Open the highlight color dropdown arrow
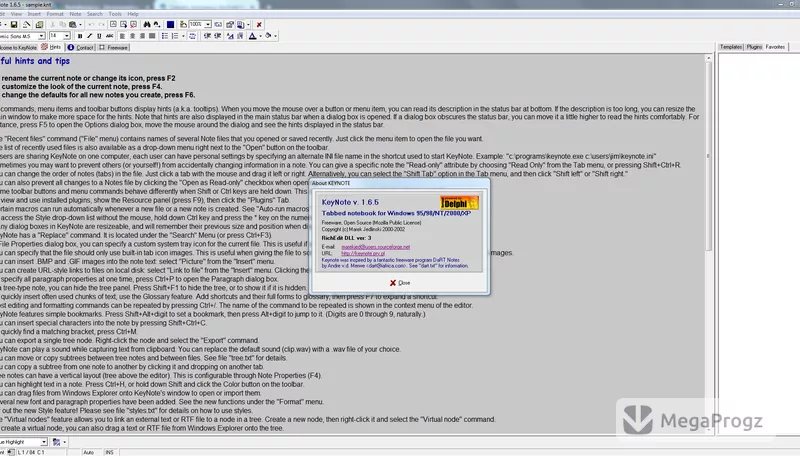This screenshot has width=800, height=456. click(276, 36)
